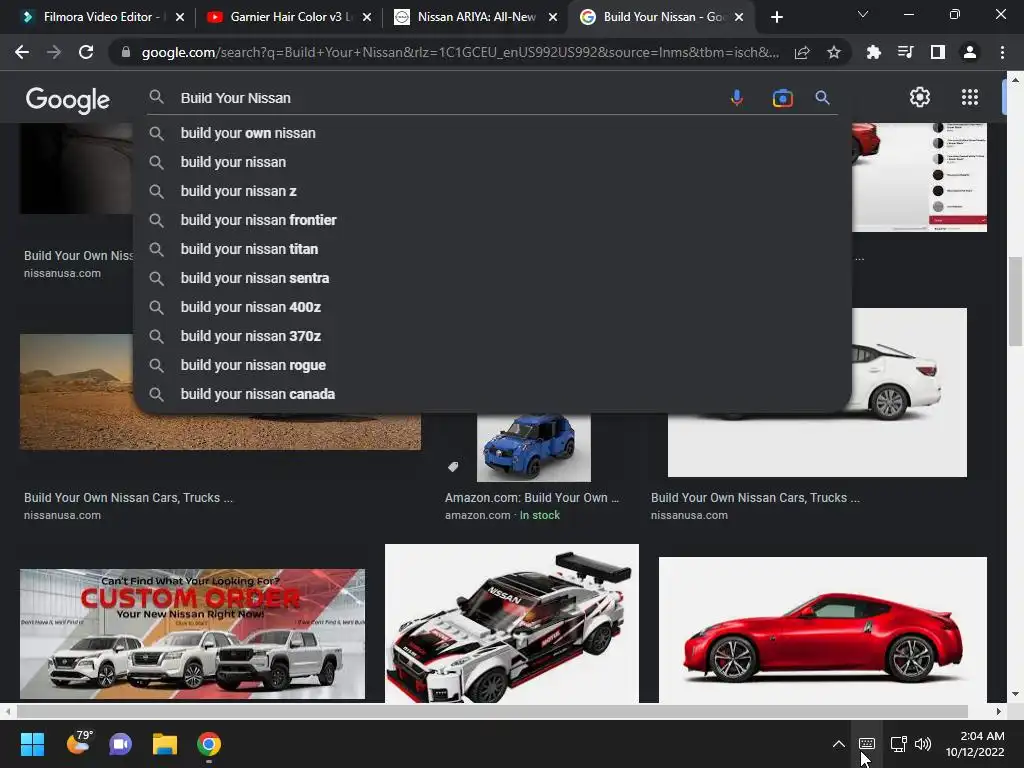Click amazon.com In stock source link

tap(502, 515)
